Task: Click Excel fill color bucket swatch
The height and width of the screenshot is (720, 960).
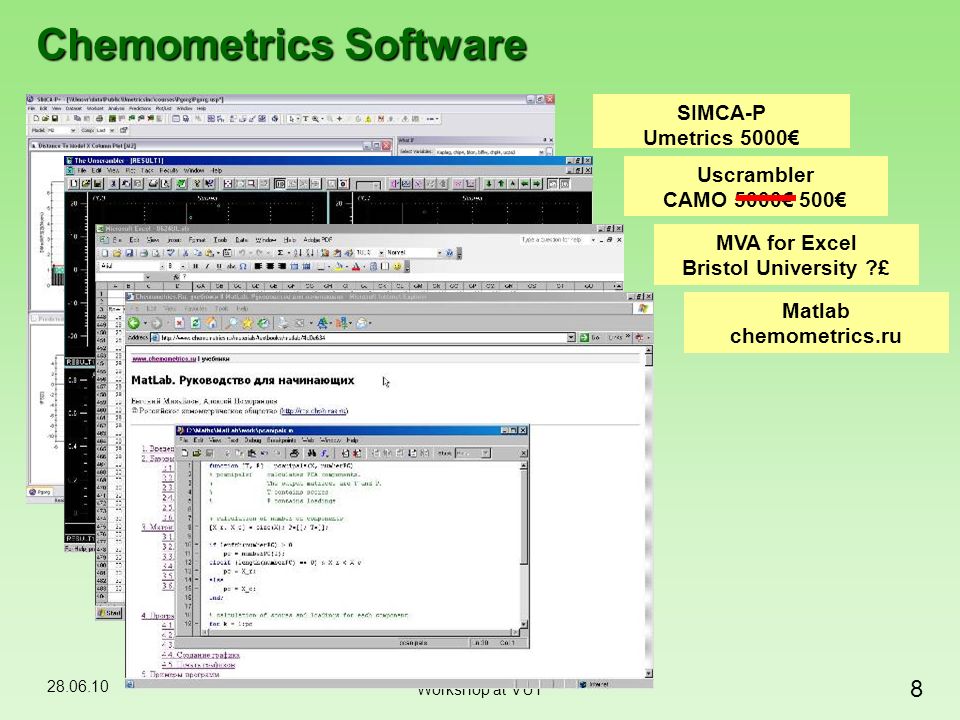Action: pos(340,266)
